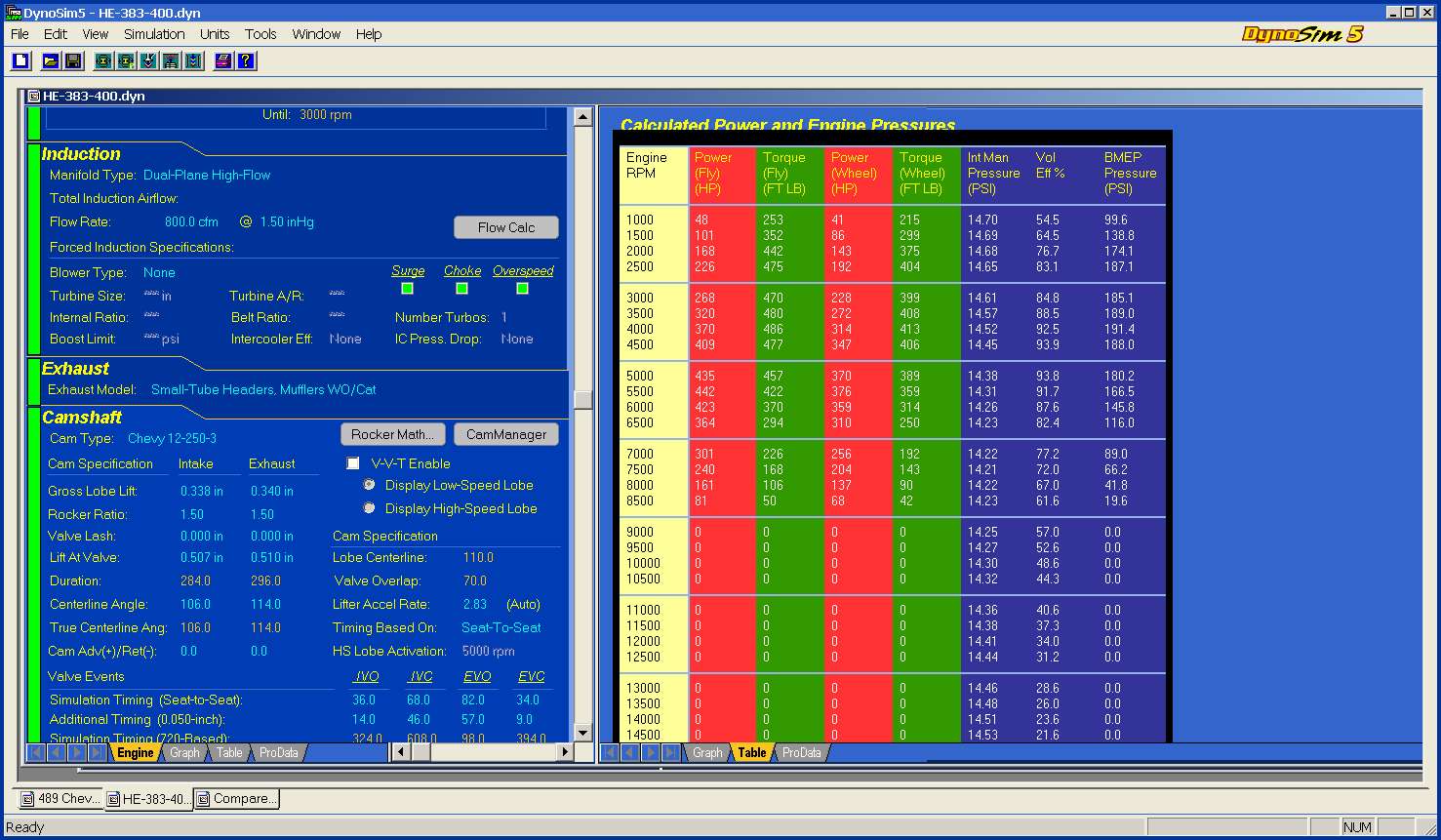This screenshot has width=1441, height=840.
Task: Select Display High-Speed Lobe radio button
Action: [369, 508]
